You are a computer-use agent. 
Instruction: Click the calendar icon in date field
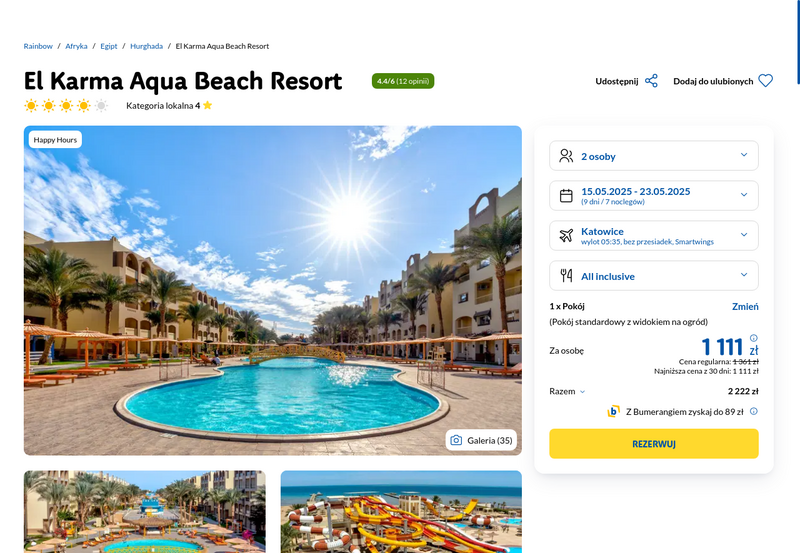566,195
